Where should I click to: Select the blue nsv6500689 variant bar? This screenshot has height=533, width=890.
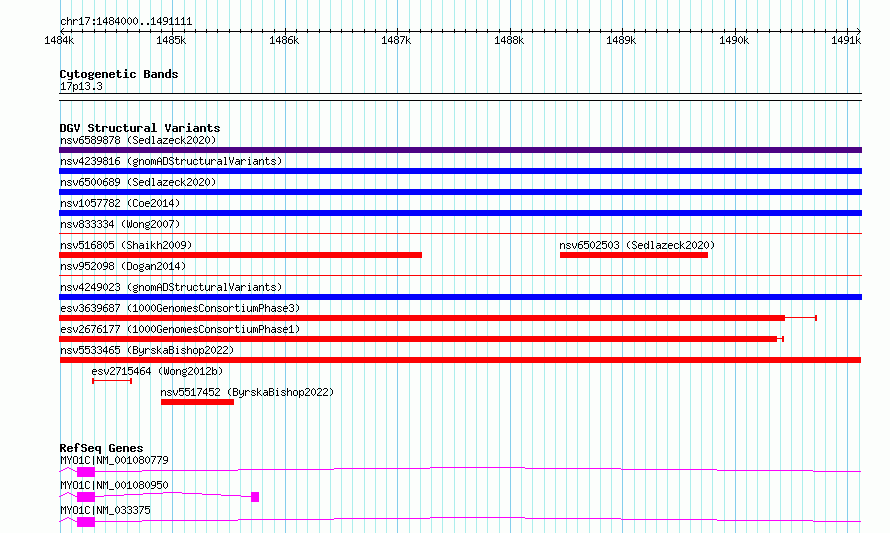pyautogui.click(x=460, y=192)
